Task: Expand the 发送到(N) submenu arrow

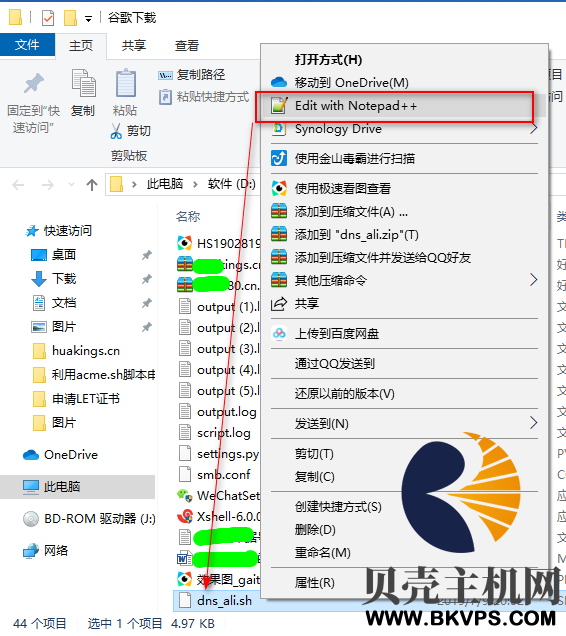Action: pyautogui.click(x=534, y=423)
